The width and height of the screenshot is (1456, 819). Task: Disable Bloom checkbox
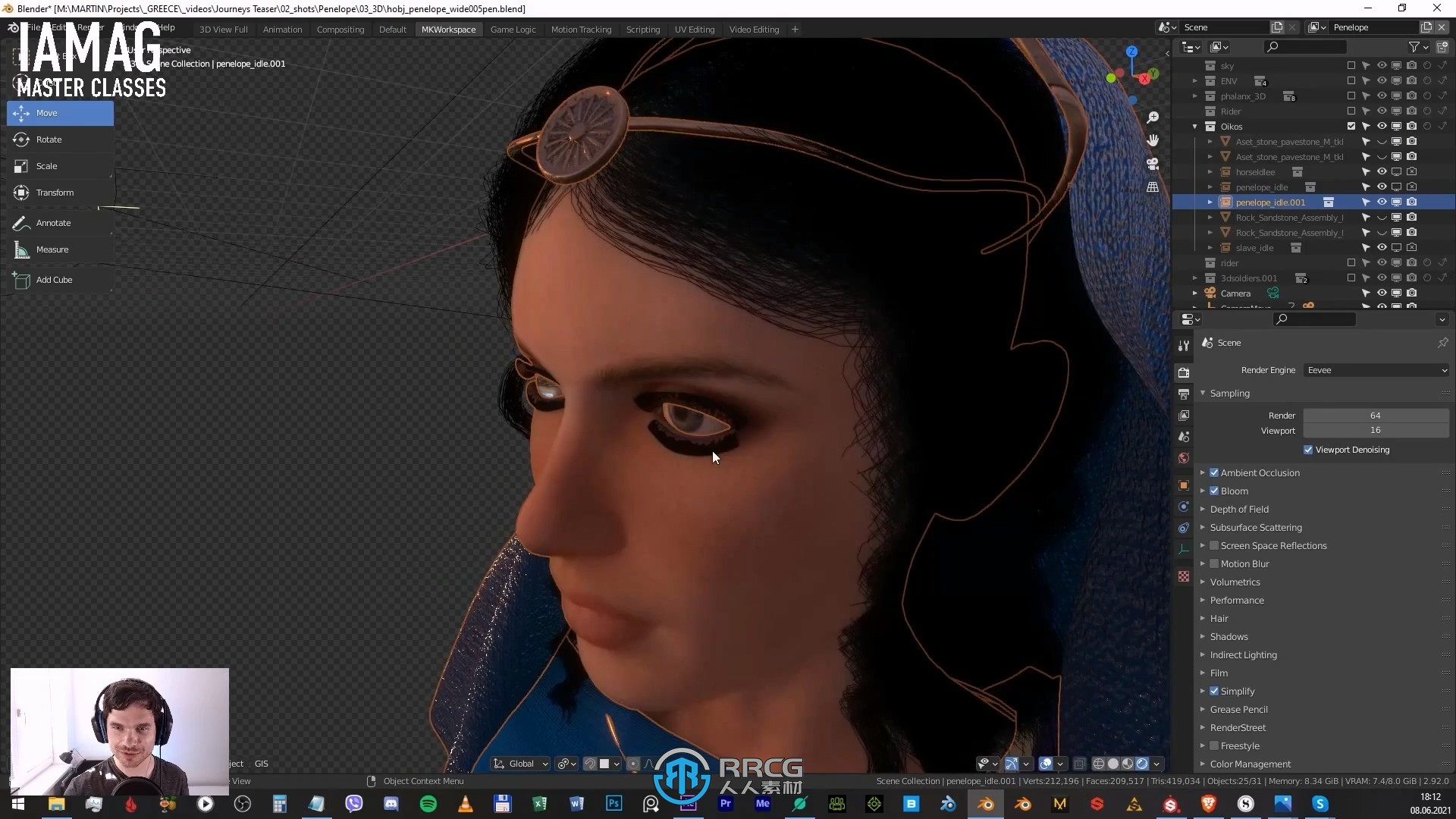click(x=1214, y=491)
